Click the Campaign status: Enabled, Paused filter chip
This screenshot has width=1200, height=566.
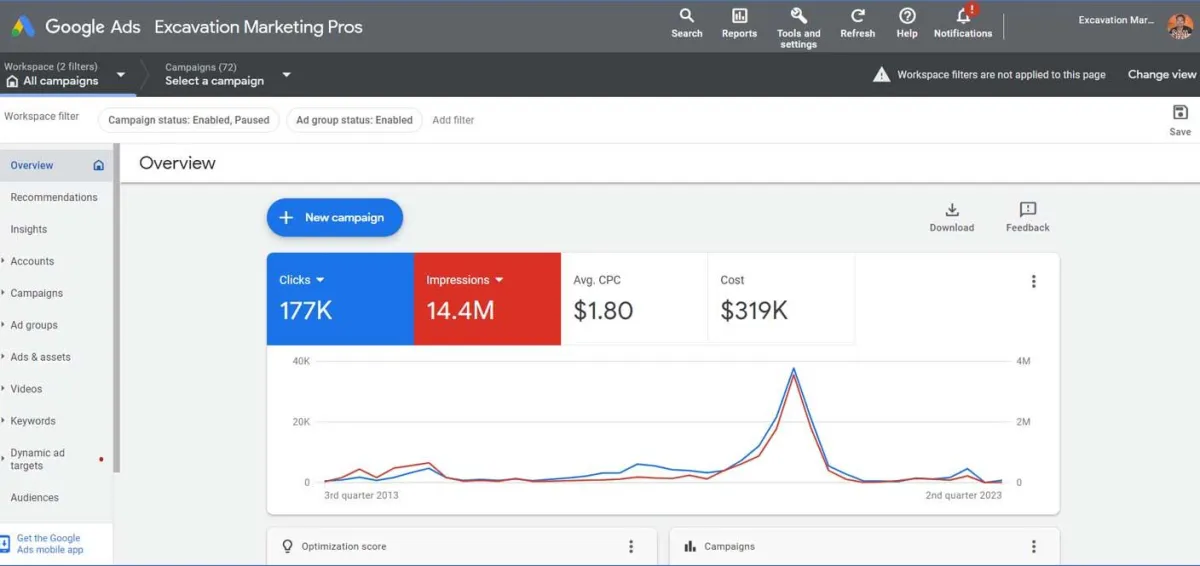click(189, 120)
